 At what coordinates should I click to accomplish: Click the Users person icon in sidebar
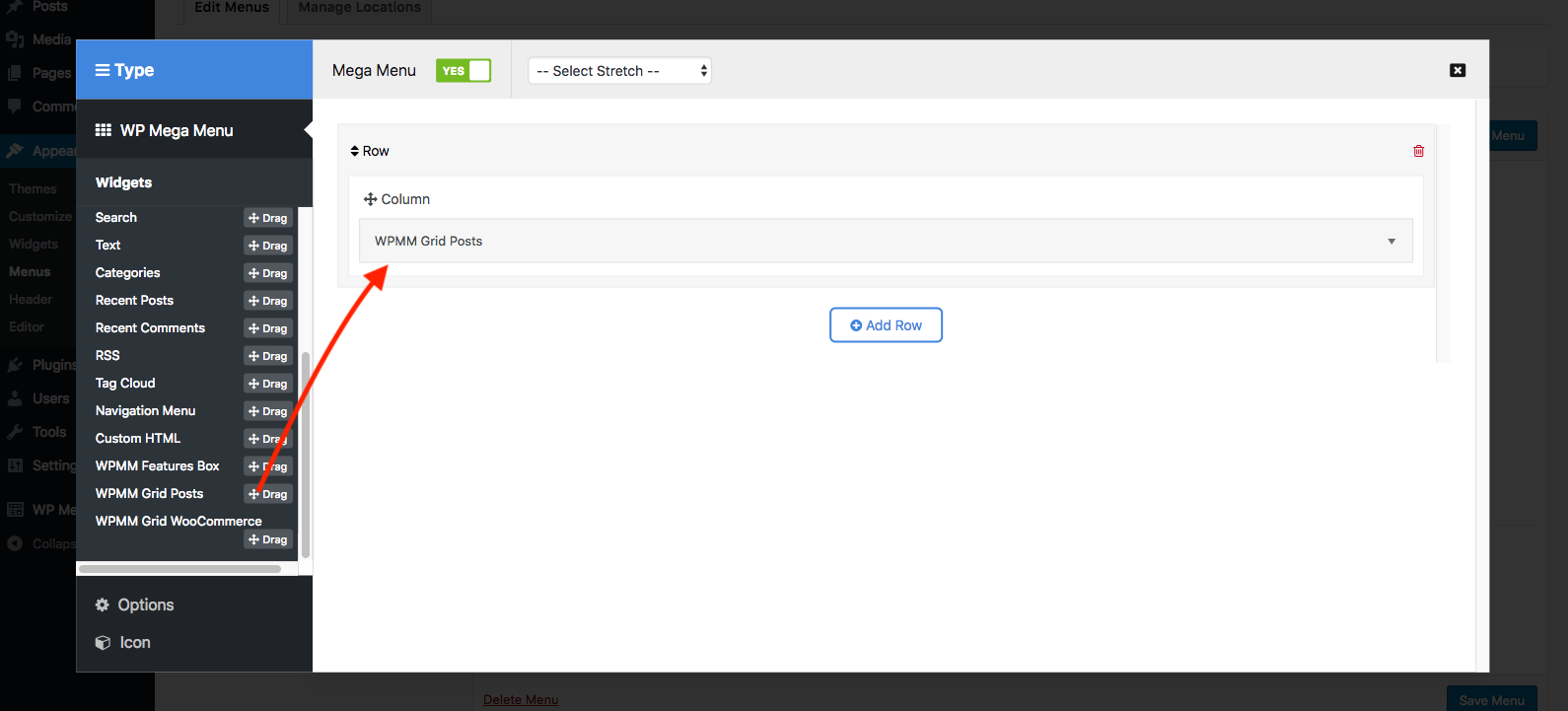click(x=15, y=398)
